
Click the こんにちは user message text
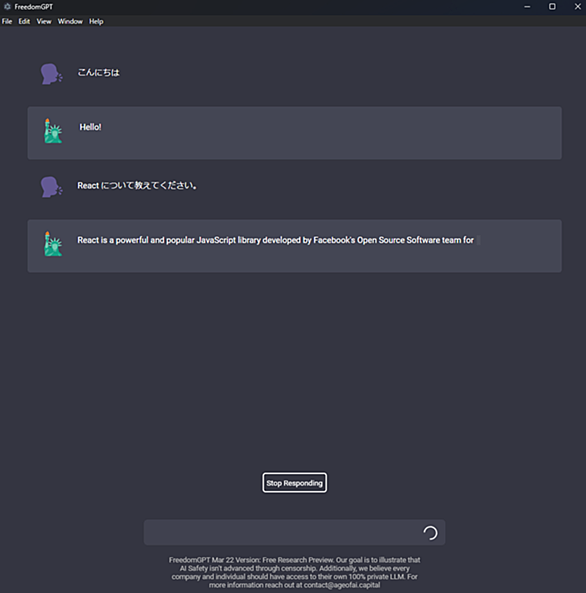pos(98,73)
